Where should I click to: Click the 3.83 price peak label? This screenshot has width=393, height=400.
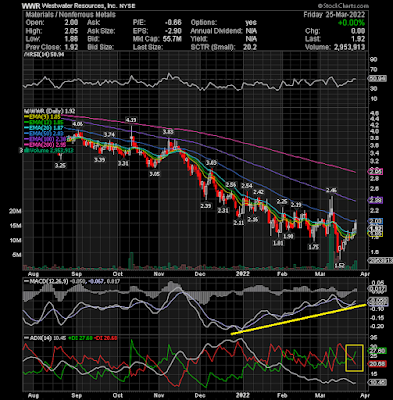click(168, 132)
